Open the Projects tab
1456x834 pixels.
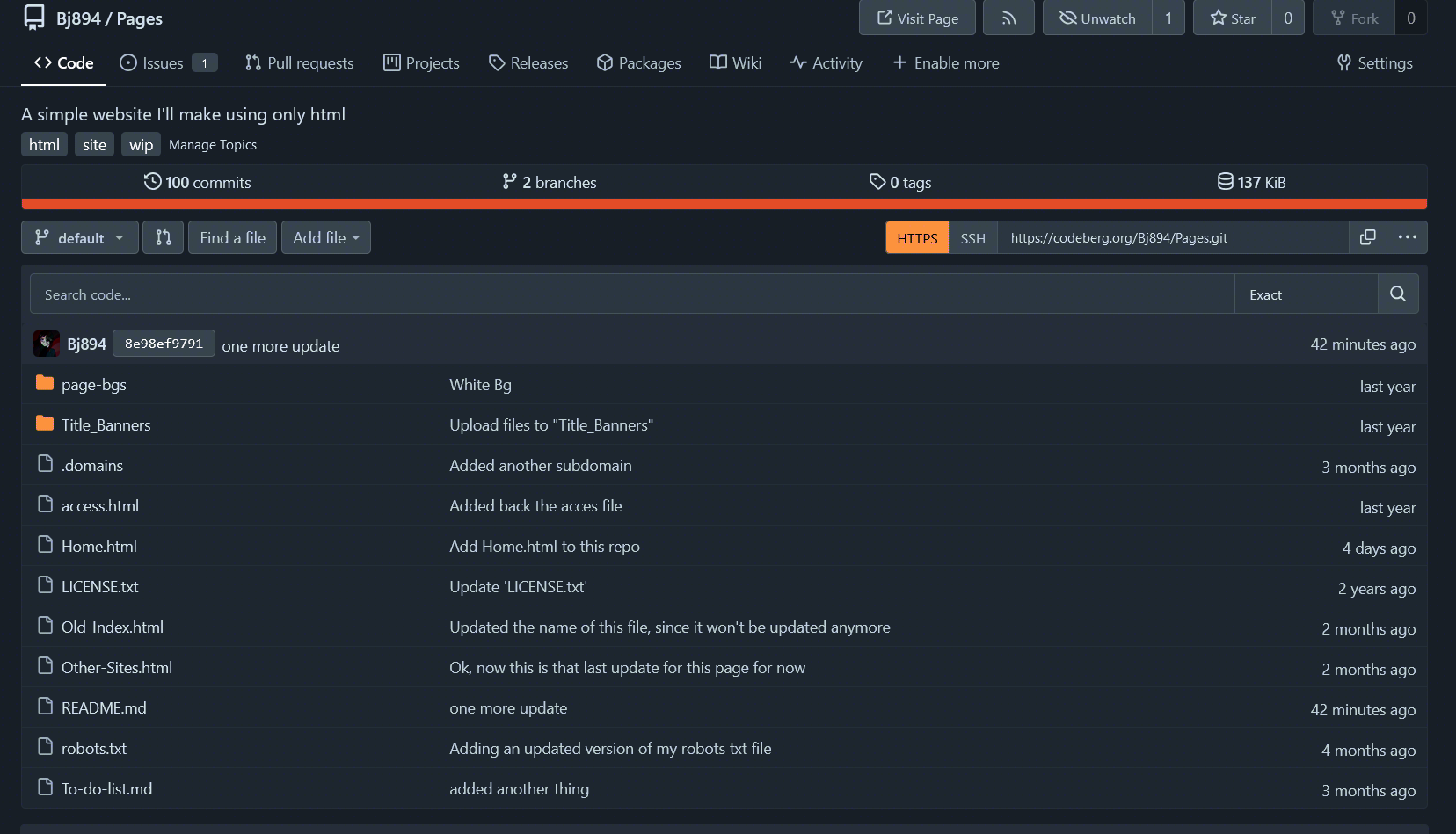421,62
